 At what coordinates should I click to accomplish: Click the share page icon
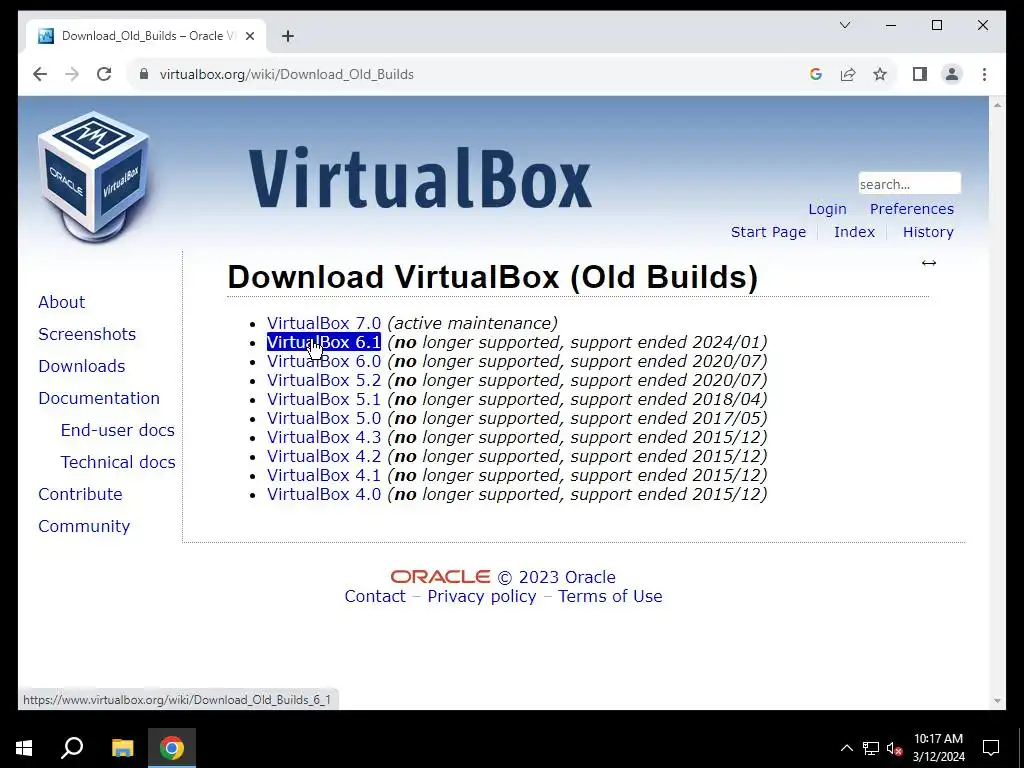[x=848, y=74]
